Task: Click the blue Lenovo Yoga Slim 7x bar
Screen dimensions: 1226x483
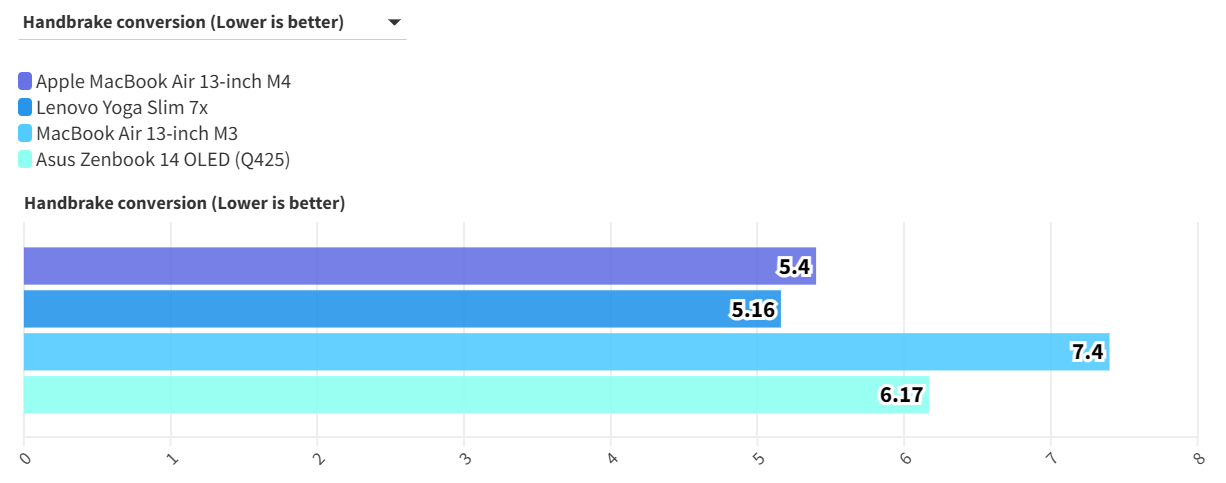Action: tap(380, 309)
